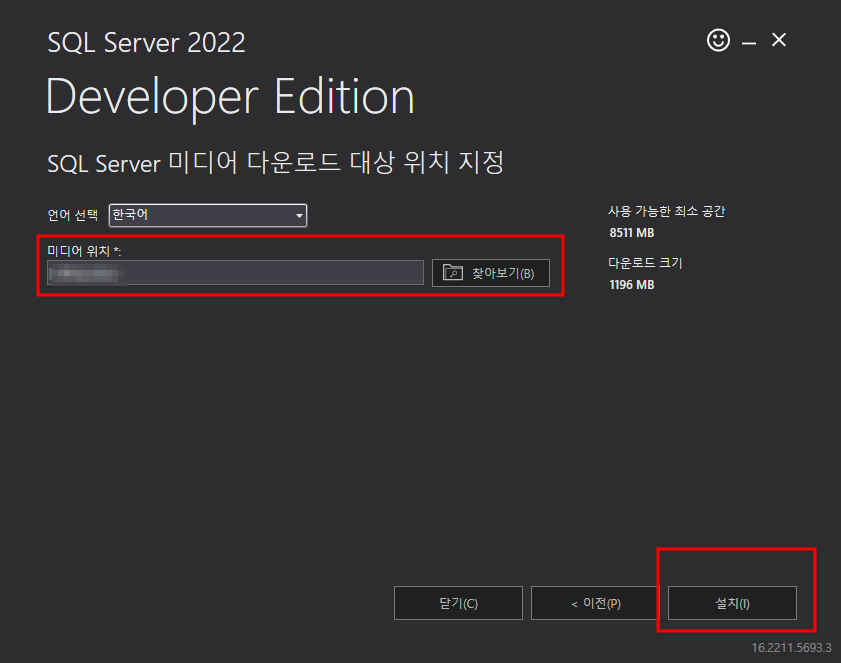The width and height of the screenshot is (841, 663).
Task: Click the 다운로드 크기 label
Action: pyautogui.click(x=645, y=263)
